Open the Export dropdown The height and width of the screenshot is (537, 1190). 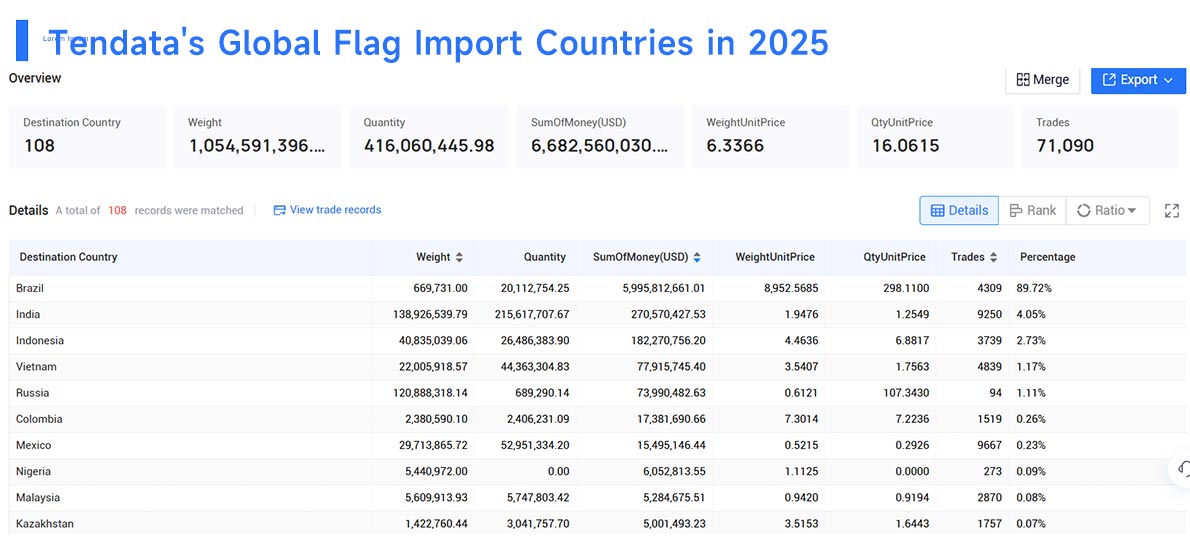1138,80
